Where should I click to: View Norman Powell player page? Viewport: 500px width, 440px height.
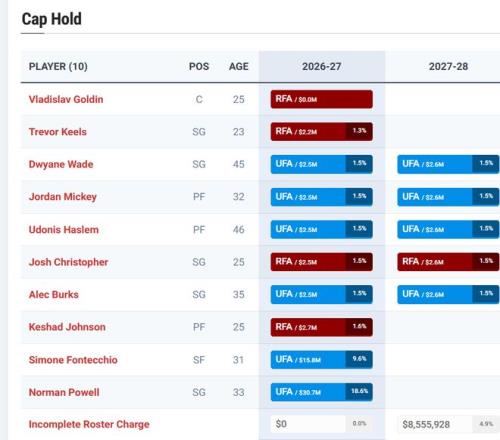tap(64, 392)
